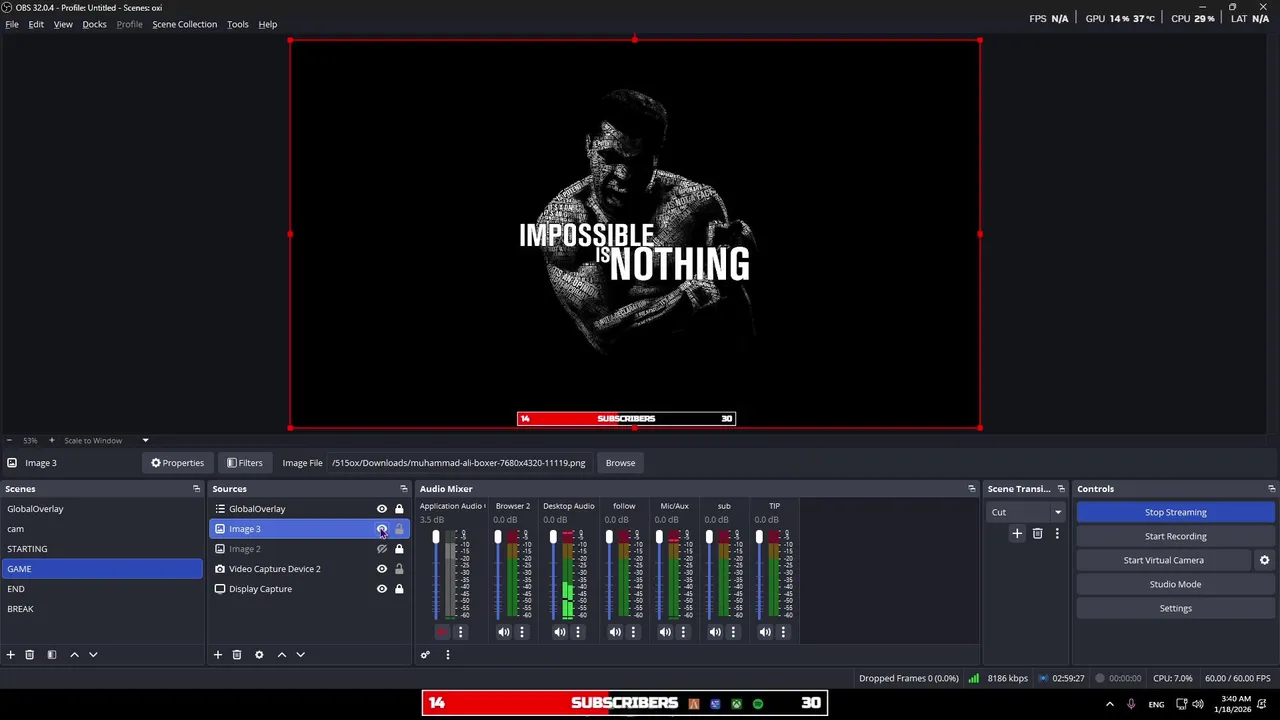Viewport: 1280px width, 720px height.
Task: Show the hidden Image 2 source
Action: point(381,549)
